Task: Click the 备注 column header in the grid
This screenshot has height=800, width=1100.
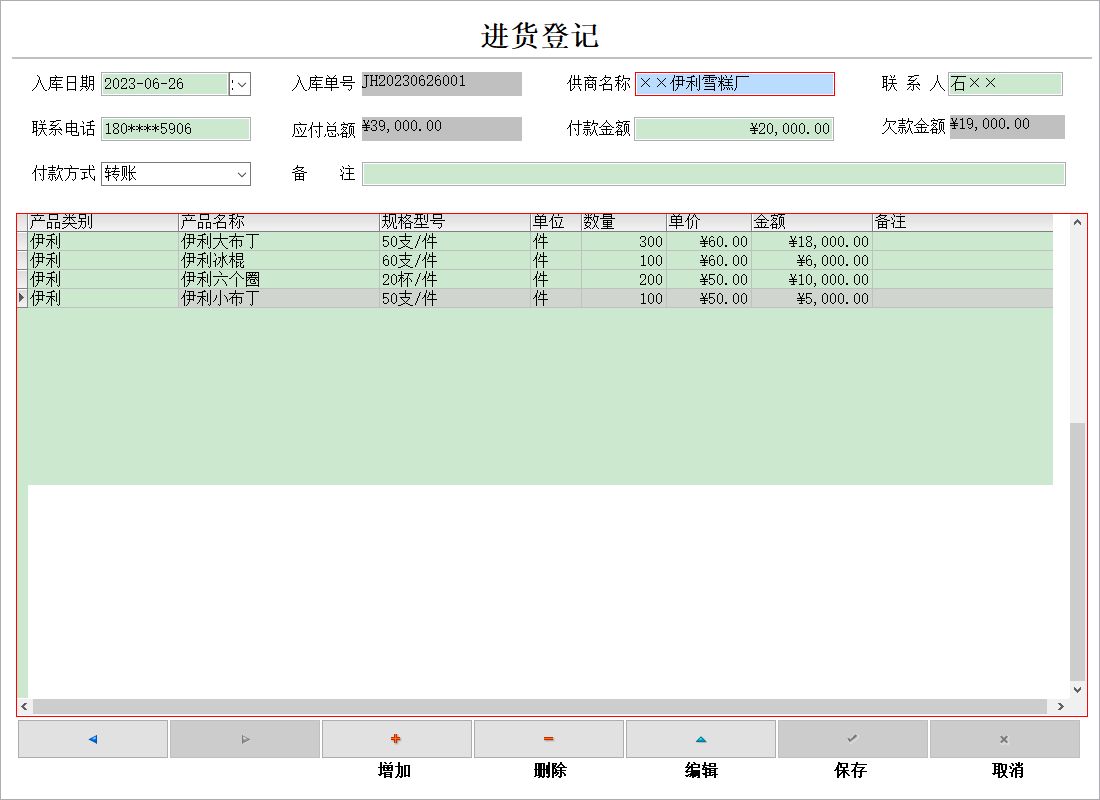Action: [962, 222]
